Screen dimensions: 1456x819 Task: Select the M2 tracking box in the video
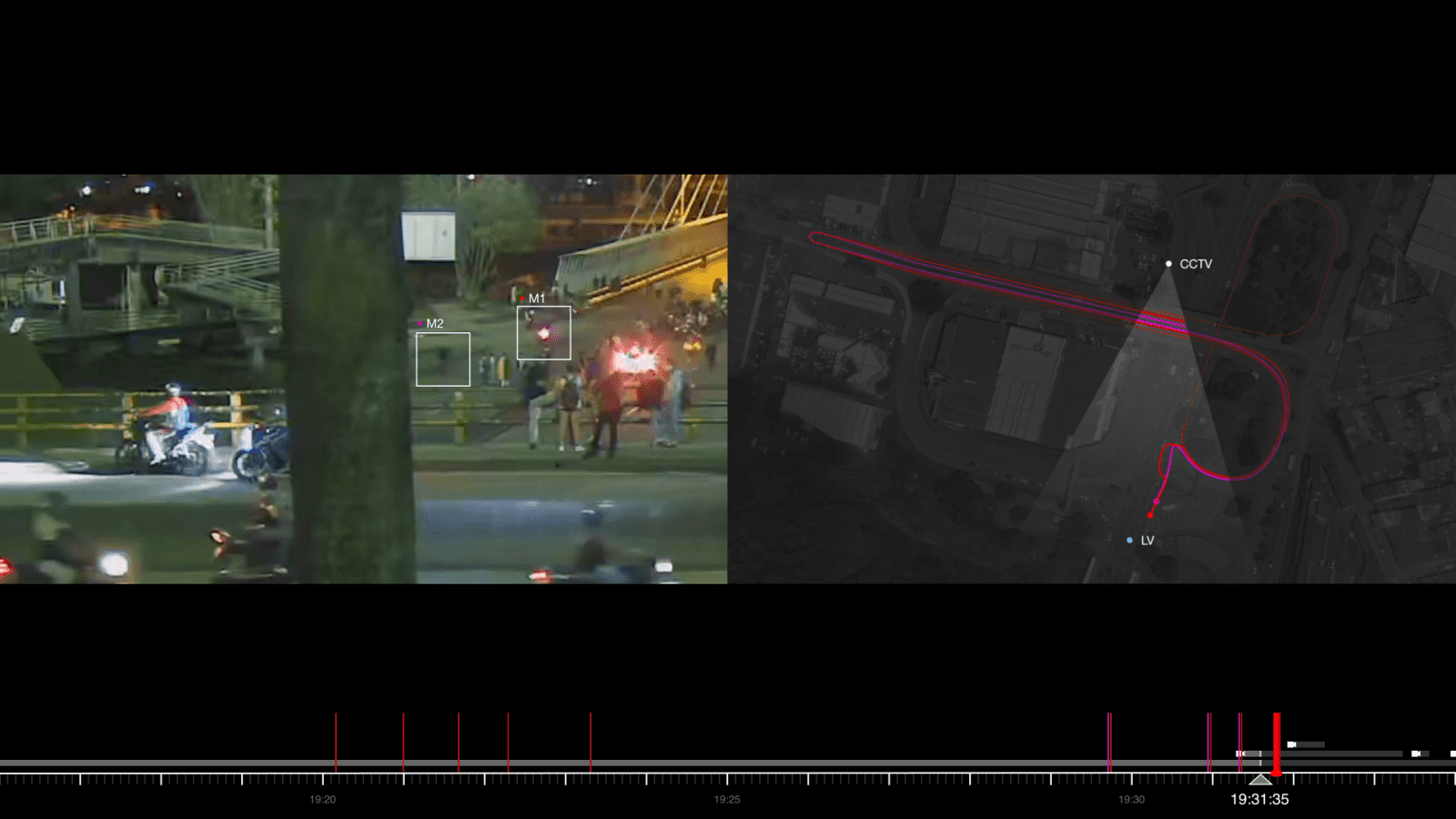[443, 359]
